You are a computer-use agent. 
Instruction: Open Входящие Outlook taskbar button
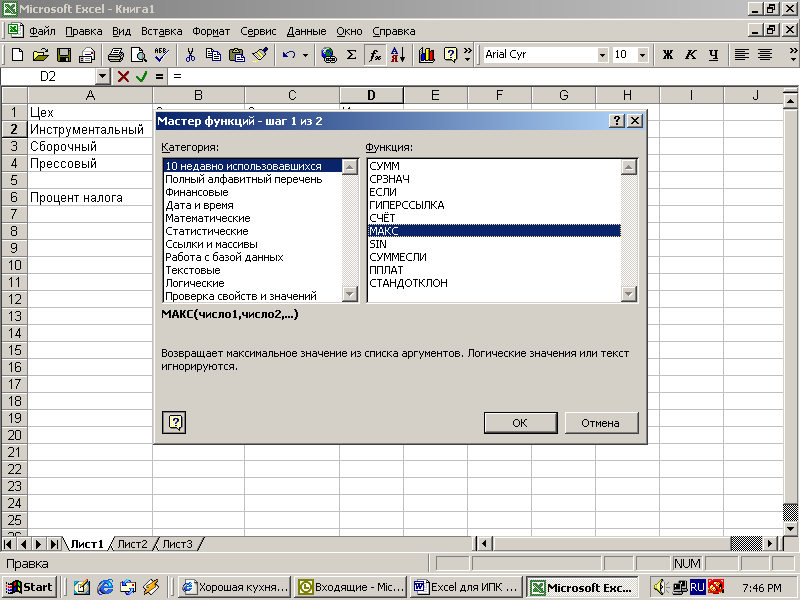point(352,587)
